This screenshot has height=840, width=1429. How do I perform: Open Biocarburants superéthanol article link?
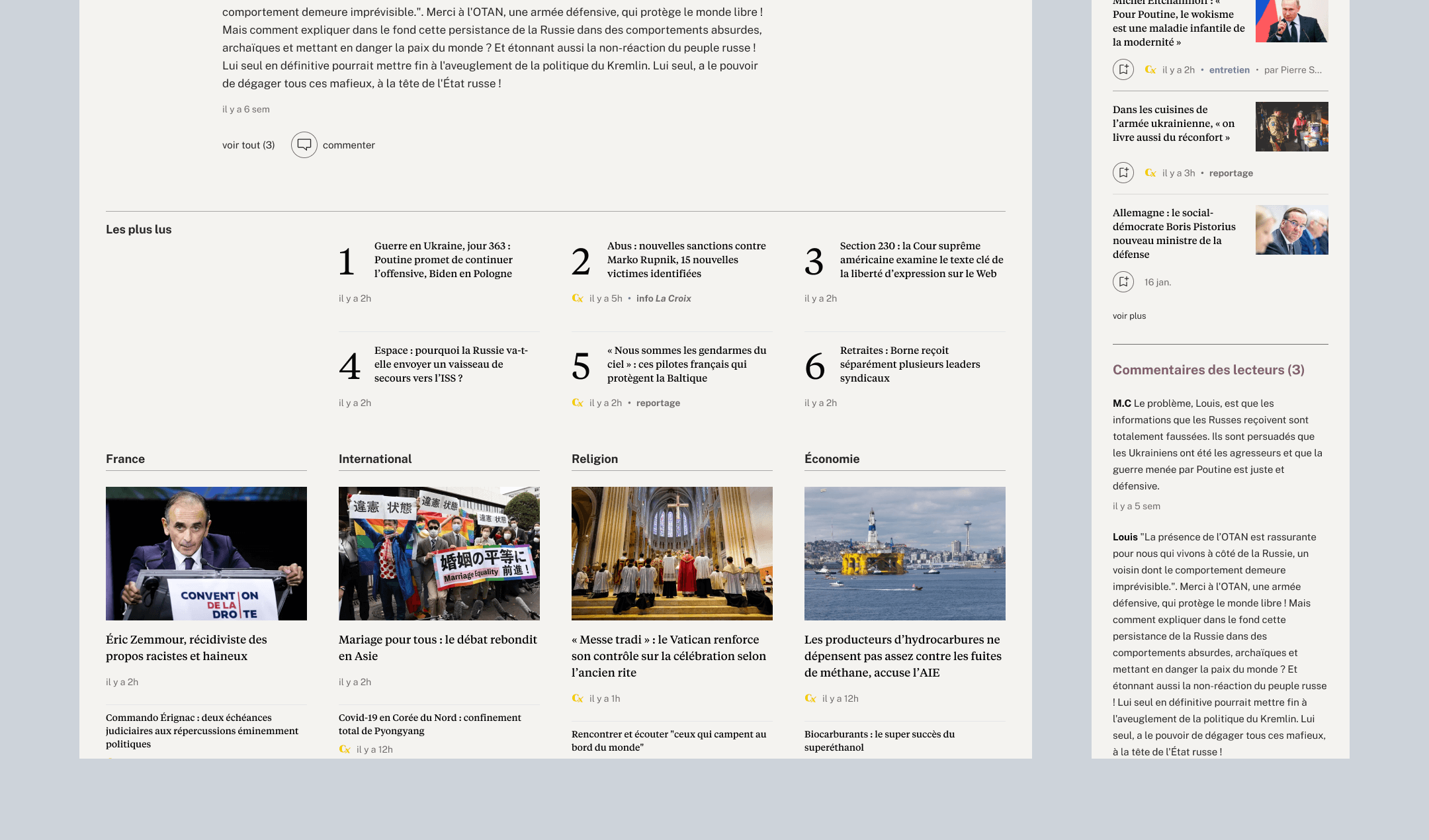(x=880, y=741)
